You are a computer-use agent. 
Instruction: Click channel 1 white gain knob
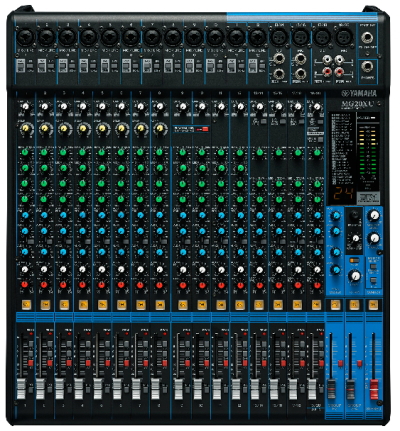coord(25,107)
